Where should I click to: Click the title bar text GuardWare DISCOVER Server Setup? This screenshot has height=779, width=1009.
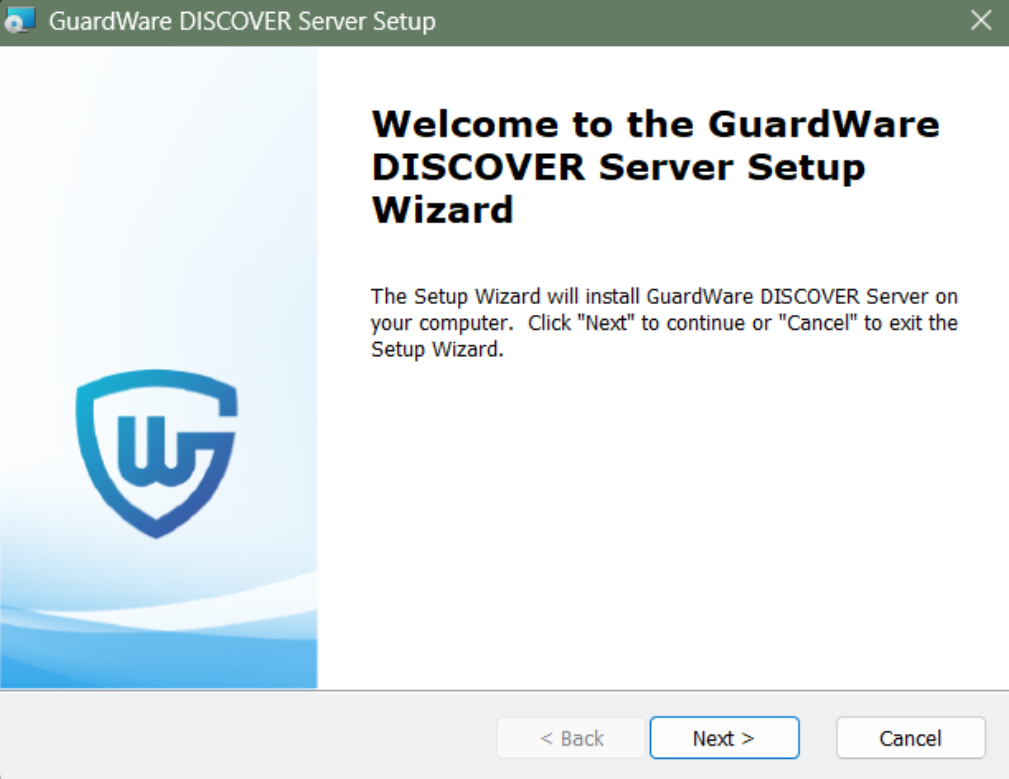(x=242, y=21)
